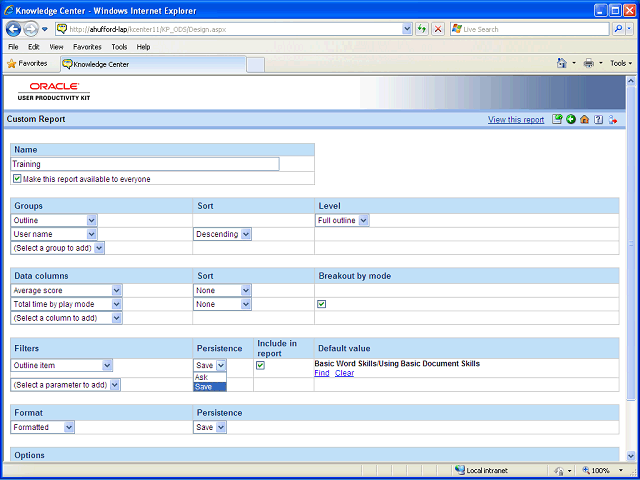Image resolution: width=640 pixels, height=480 pixels.
Task: Click the Clear link under Default value
Action: point(344,373)
